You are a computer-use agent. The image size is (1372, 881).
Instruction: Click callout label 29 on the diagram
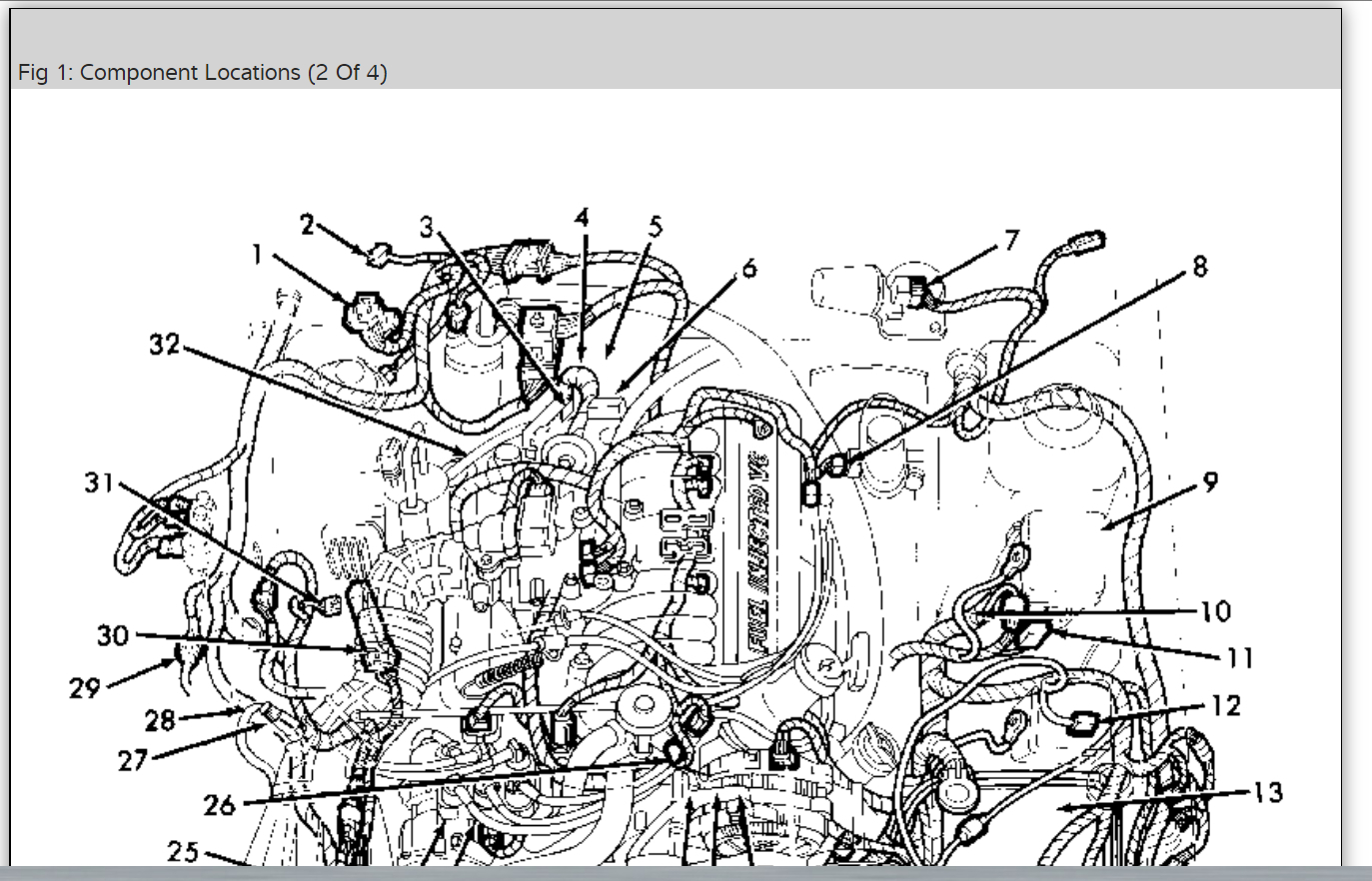tap(85, 687)
